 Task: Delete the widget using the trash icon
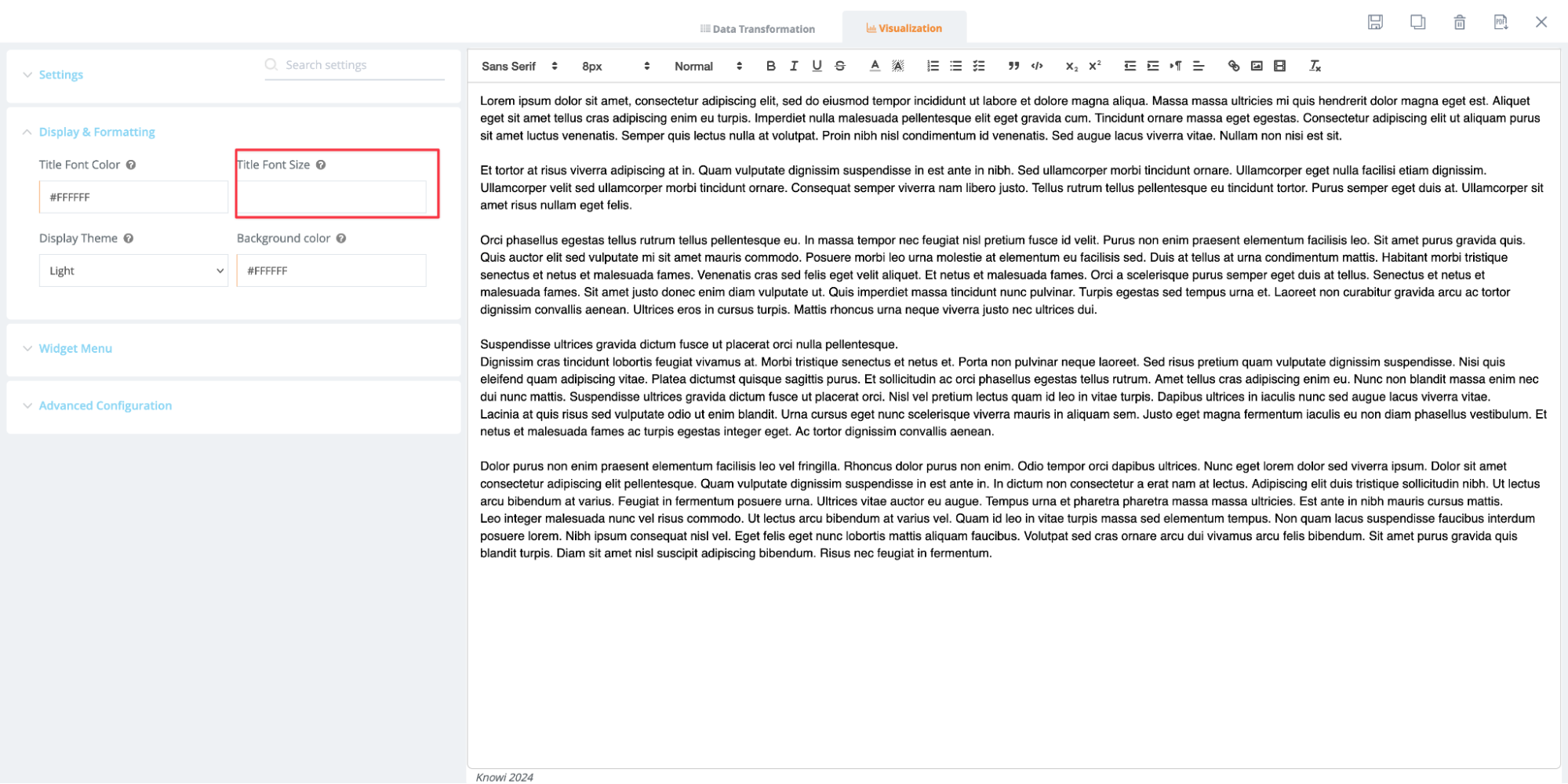1459,22
